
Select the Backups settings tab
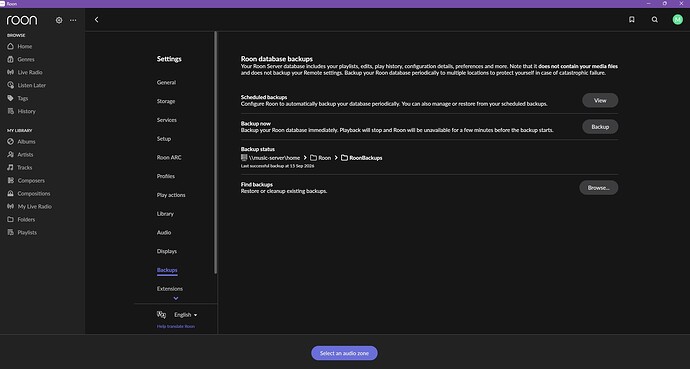[x=167, y=270]
